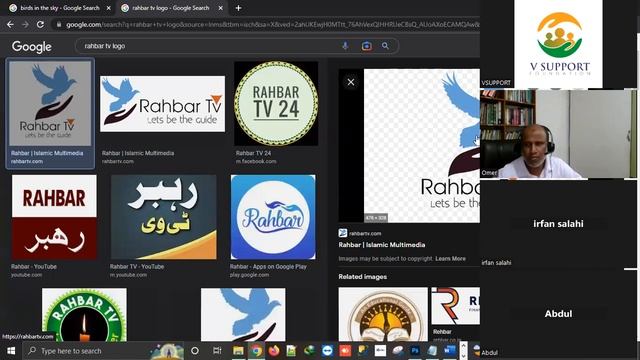Open the Urdu Rahbar TV YouTube thumbnail

(163, 217)
